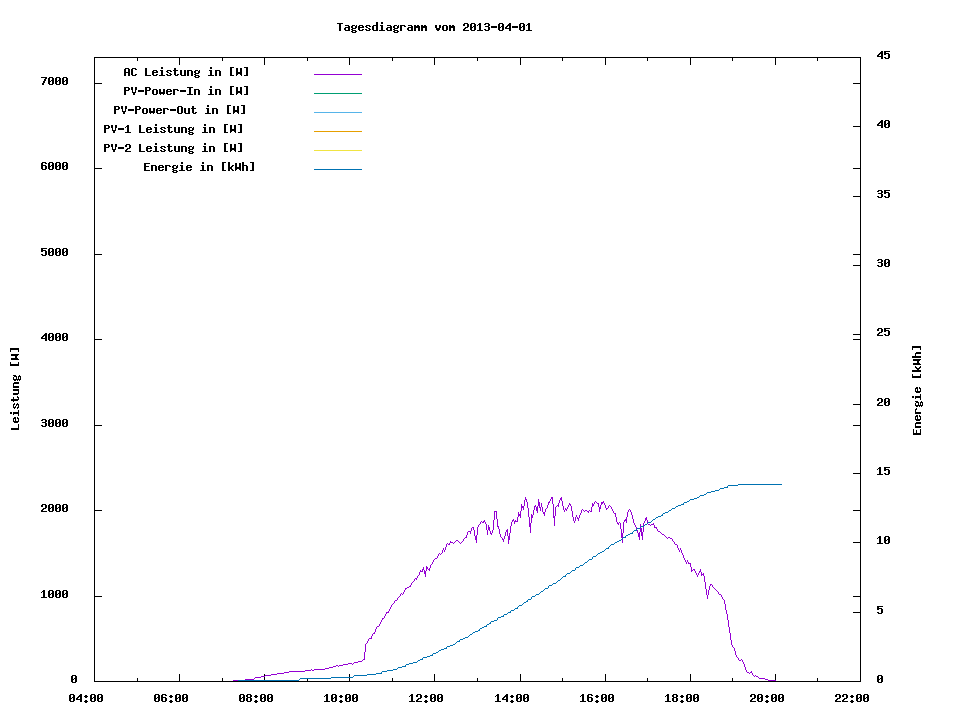
Task: Select the 22:00 time axis label
Action: point(852,698)
